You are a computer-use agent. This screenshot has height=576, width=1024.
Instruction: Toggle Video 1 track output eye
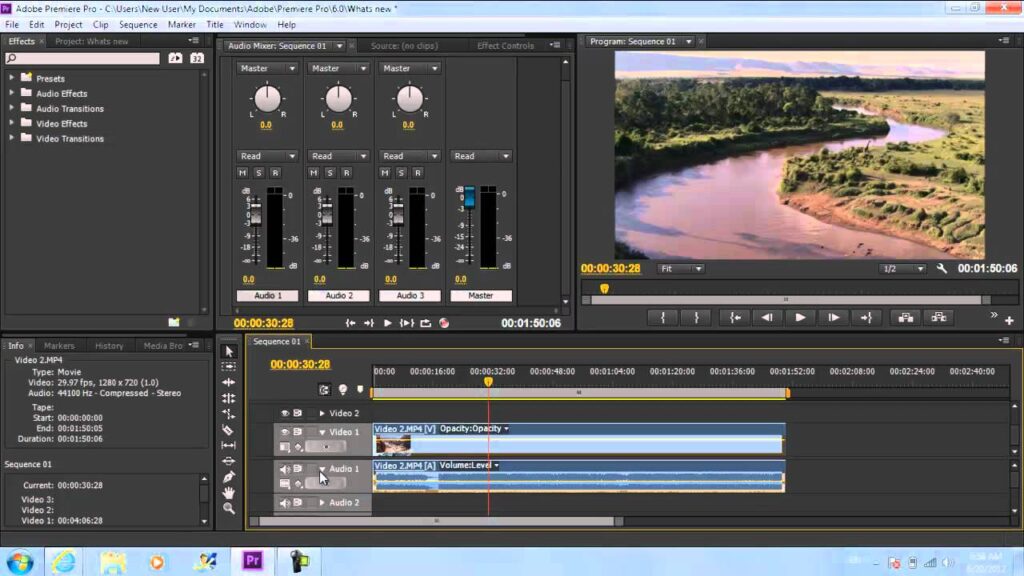285,432
